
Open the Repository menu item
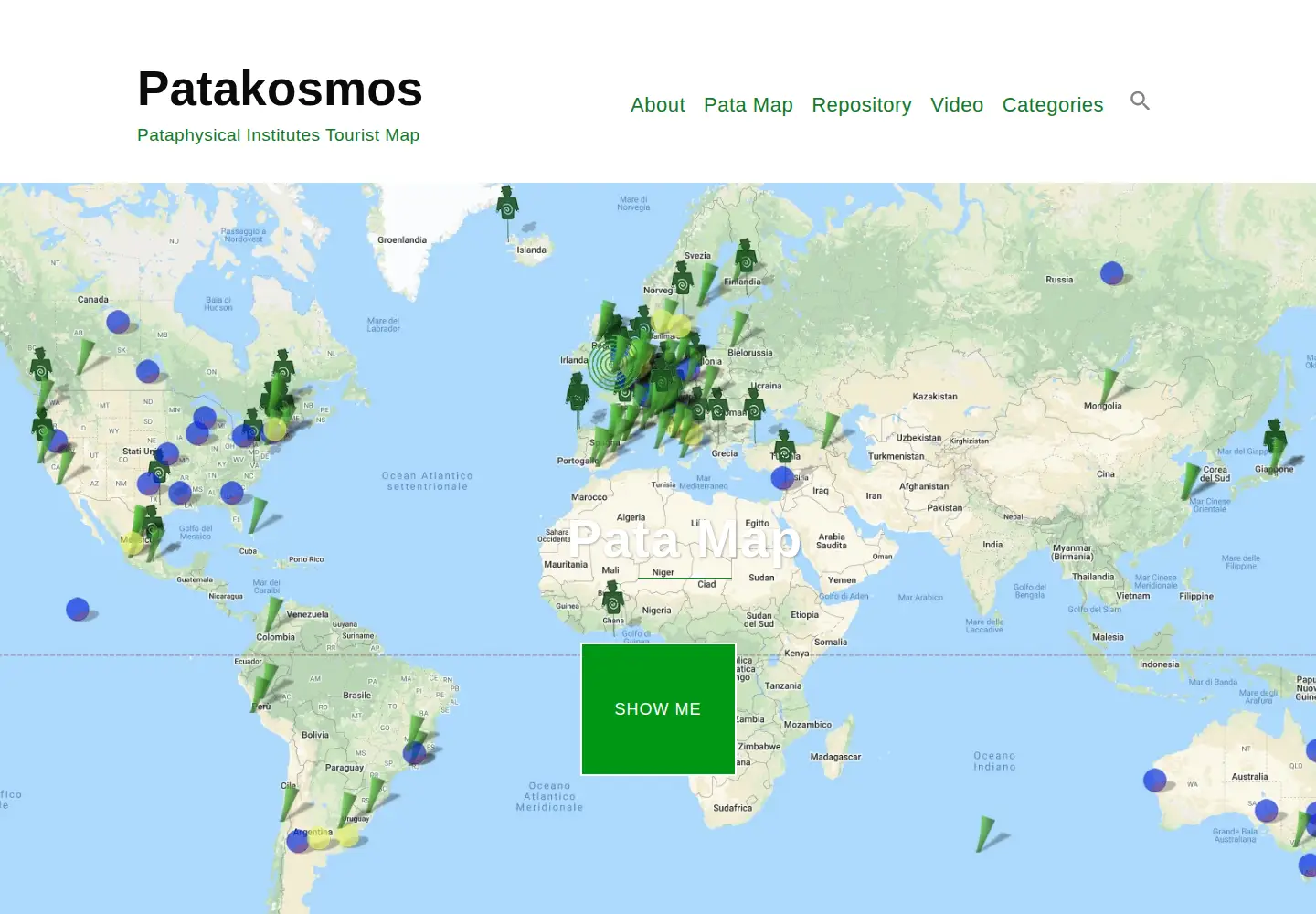click(862, 105)
